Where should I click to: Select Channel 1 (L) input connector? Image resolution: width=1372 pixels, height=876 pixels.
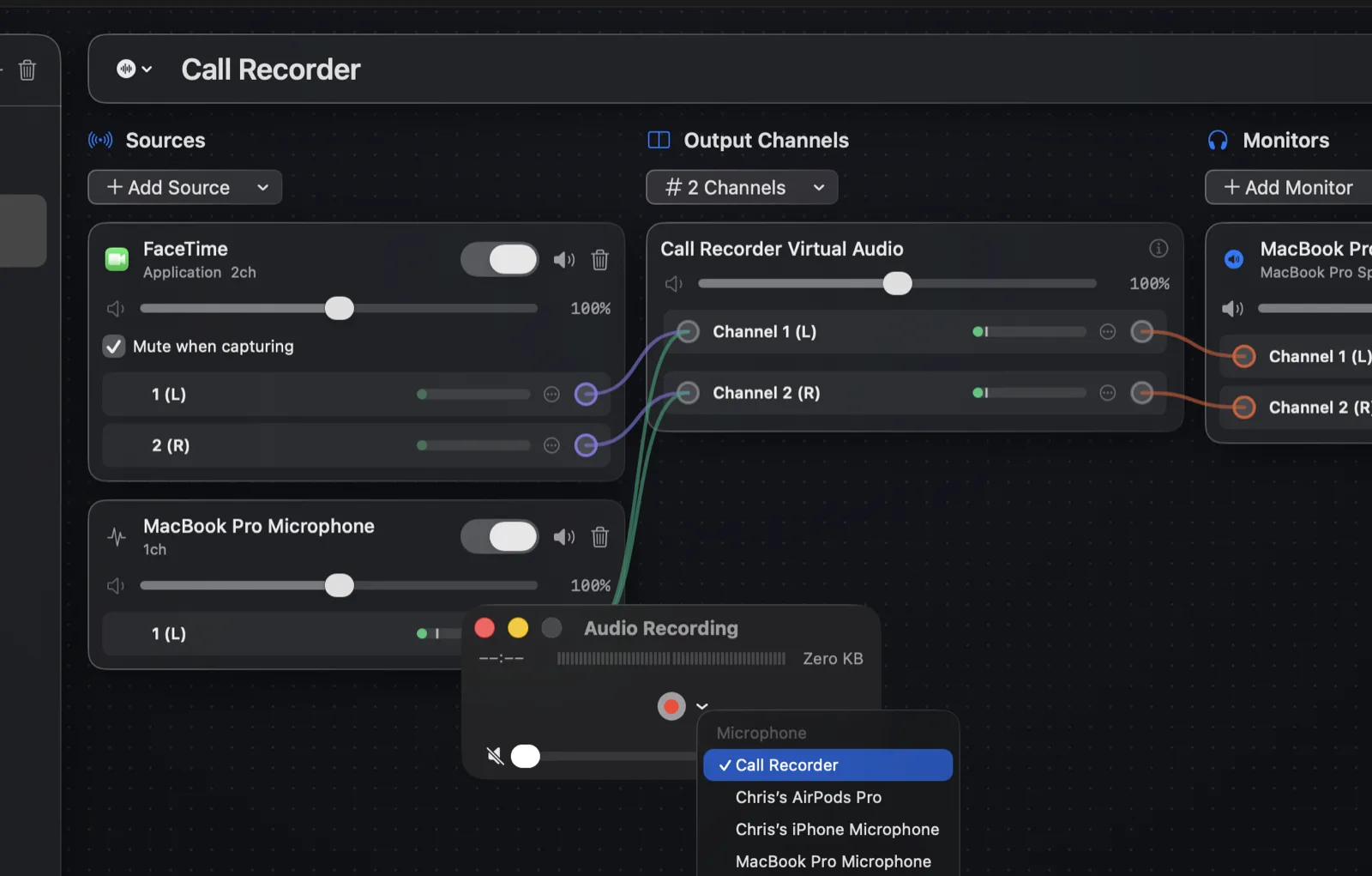(688, 332)
